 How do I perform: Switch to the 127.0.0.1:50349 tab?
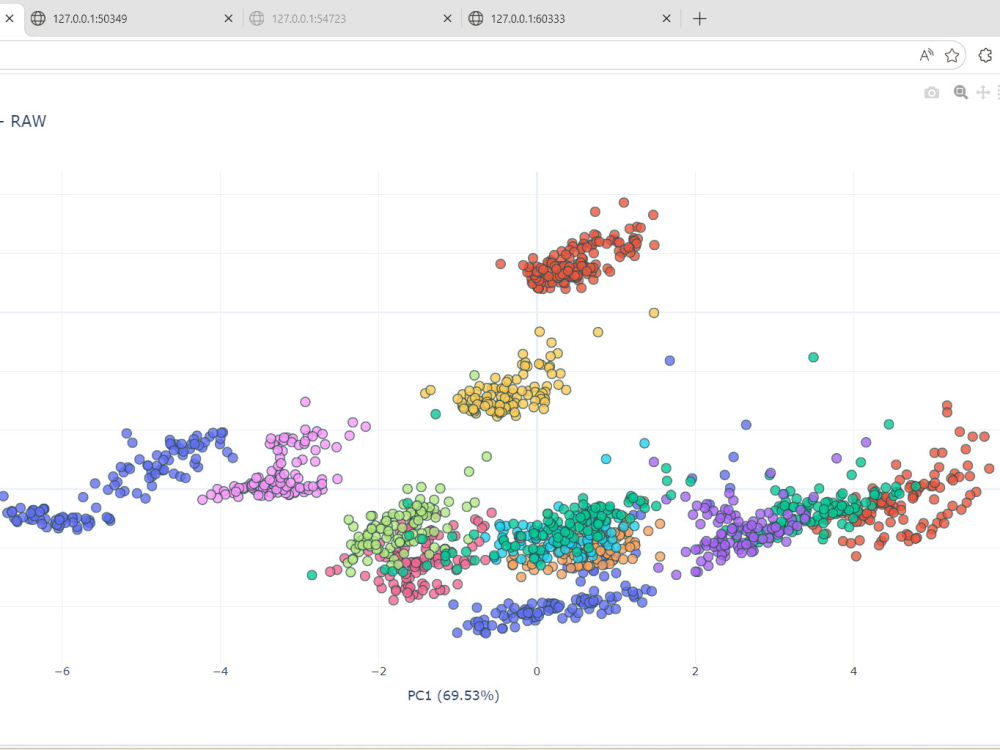tap(133, 18)
